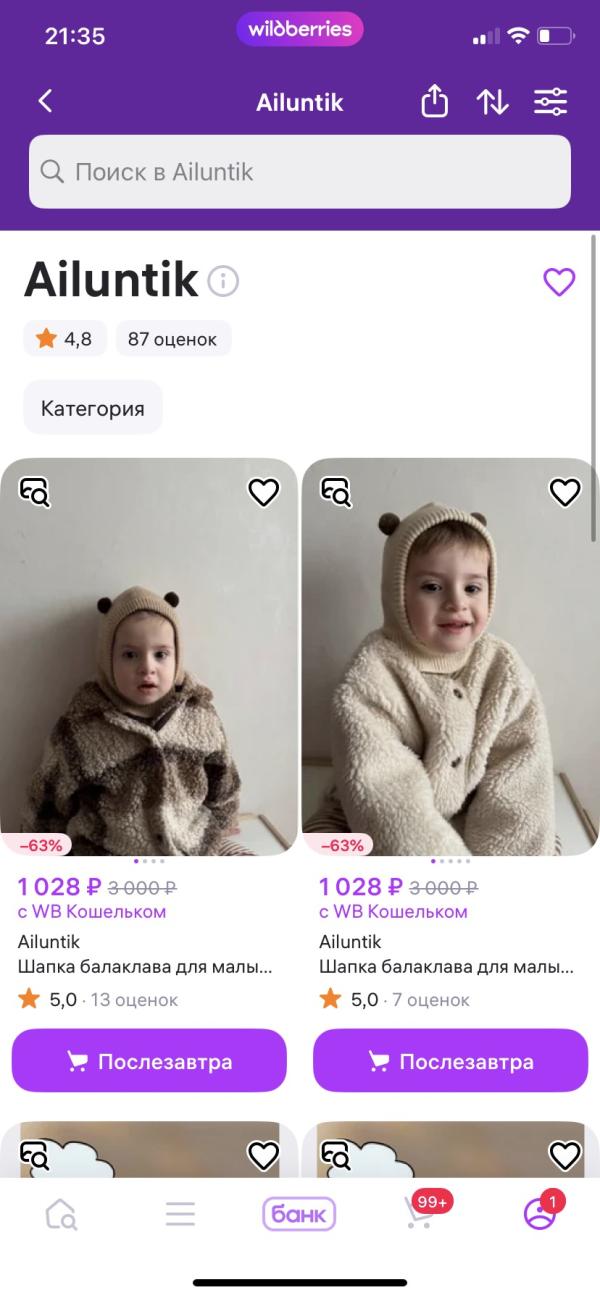The height and width of the screenshot is (1297, 600).
Task: Tap similar-search icon on first product
Action: click(35, 492)
